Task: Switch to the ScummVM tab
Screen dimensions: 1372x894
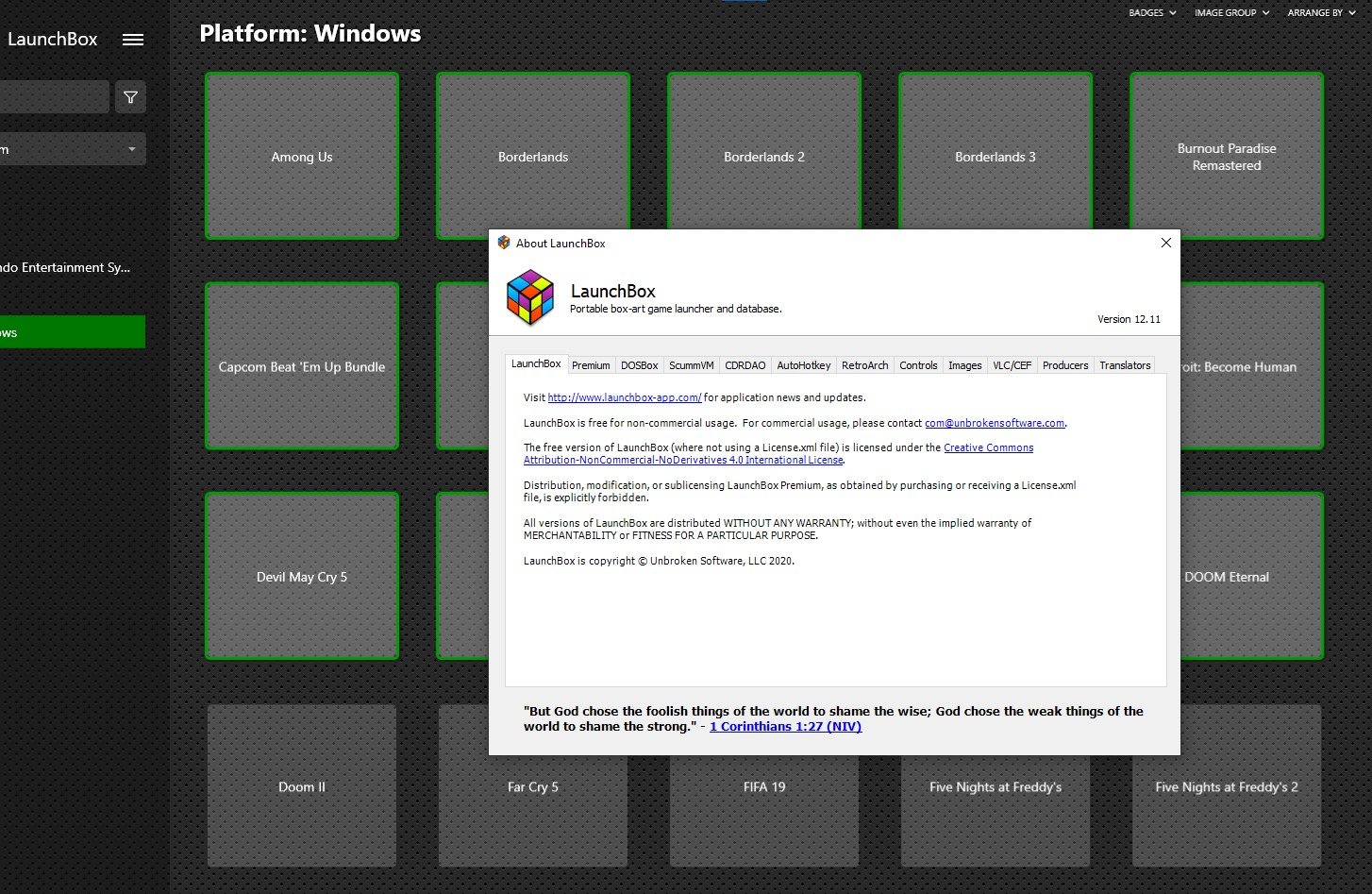Action: point(692,365)
